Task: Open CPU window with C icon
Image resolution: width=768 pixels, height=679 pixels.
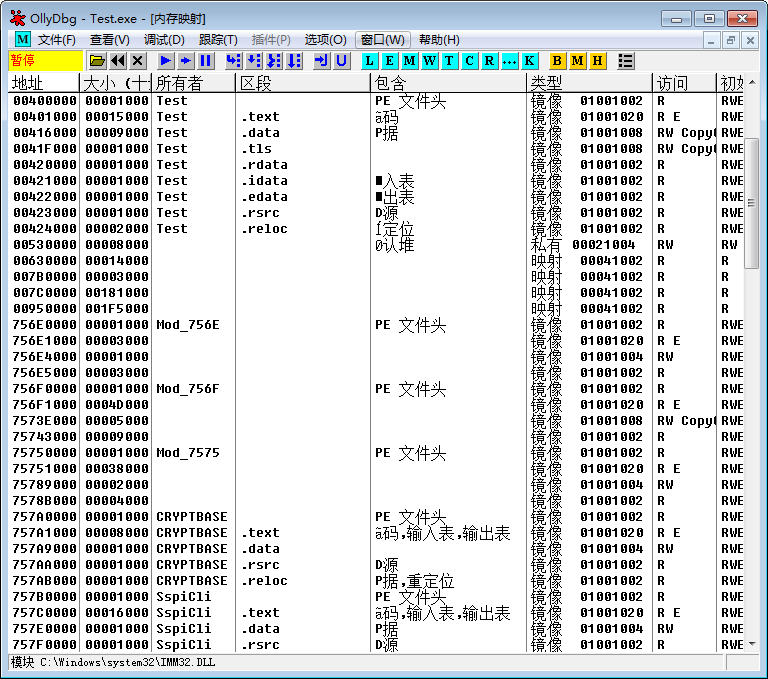Action: pyautogui.click(x=469, y=61)
